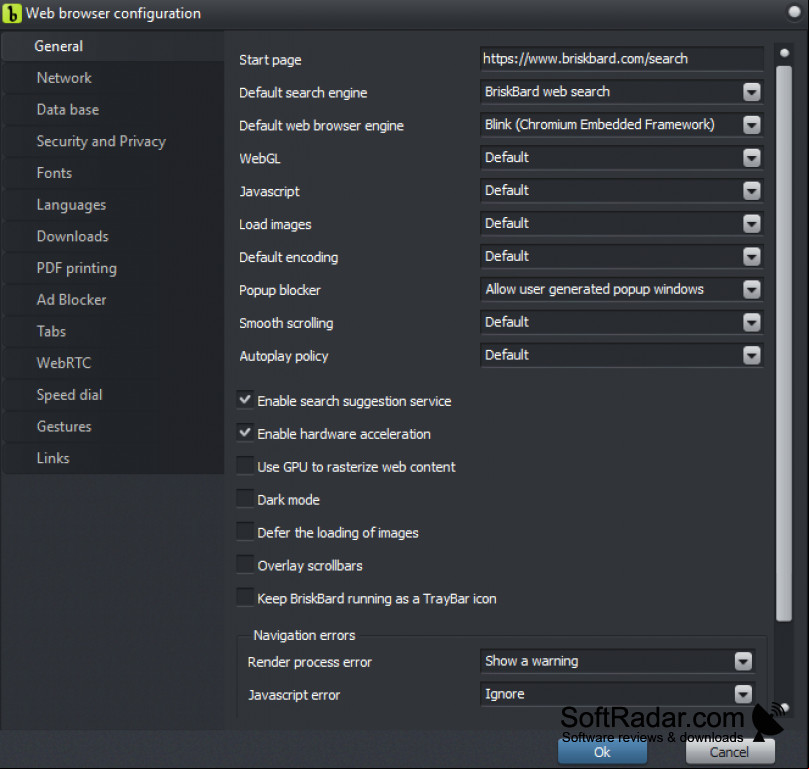This screenshot has width=809, height=769.
Task: Switch to WebRTC settings
Action: coord(112,363)
